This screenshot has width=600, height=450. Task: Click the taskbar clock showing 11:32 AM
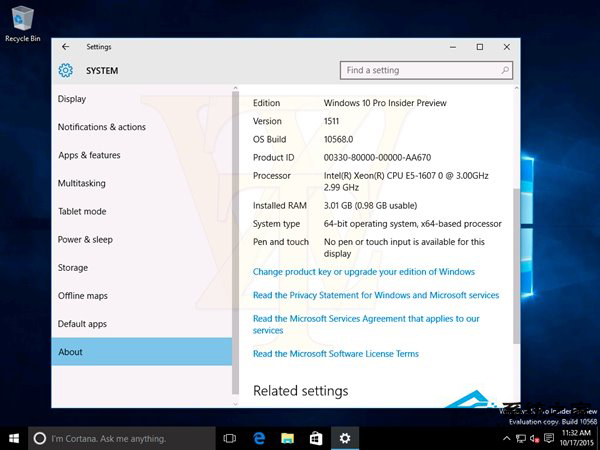click(x=577, y=438)
